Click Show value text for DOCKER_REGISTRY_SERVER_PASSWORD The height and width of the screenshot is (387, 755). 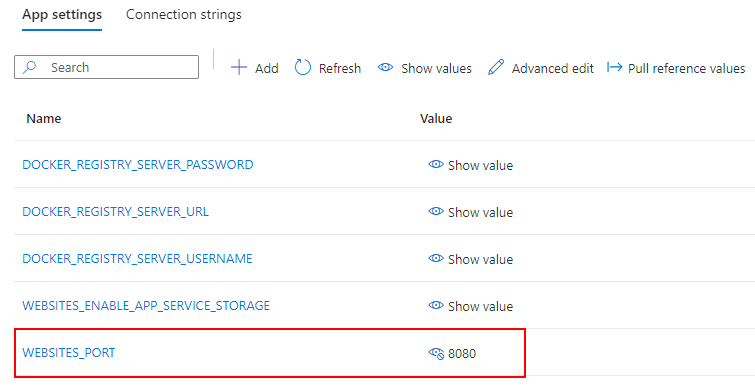pyautogui.click(x=481, y=166)
